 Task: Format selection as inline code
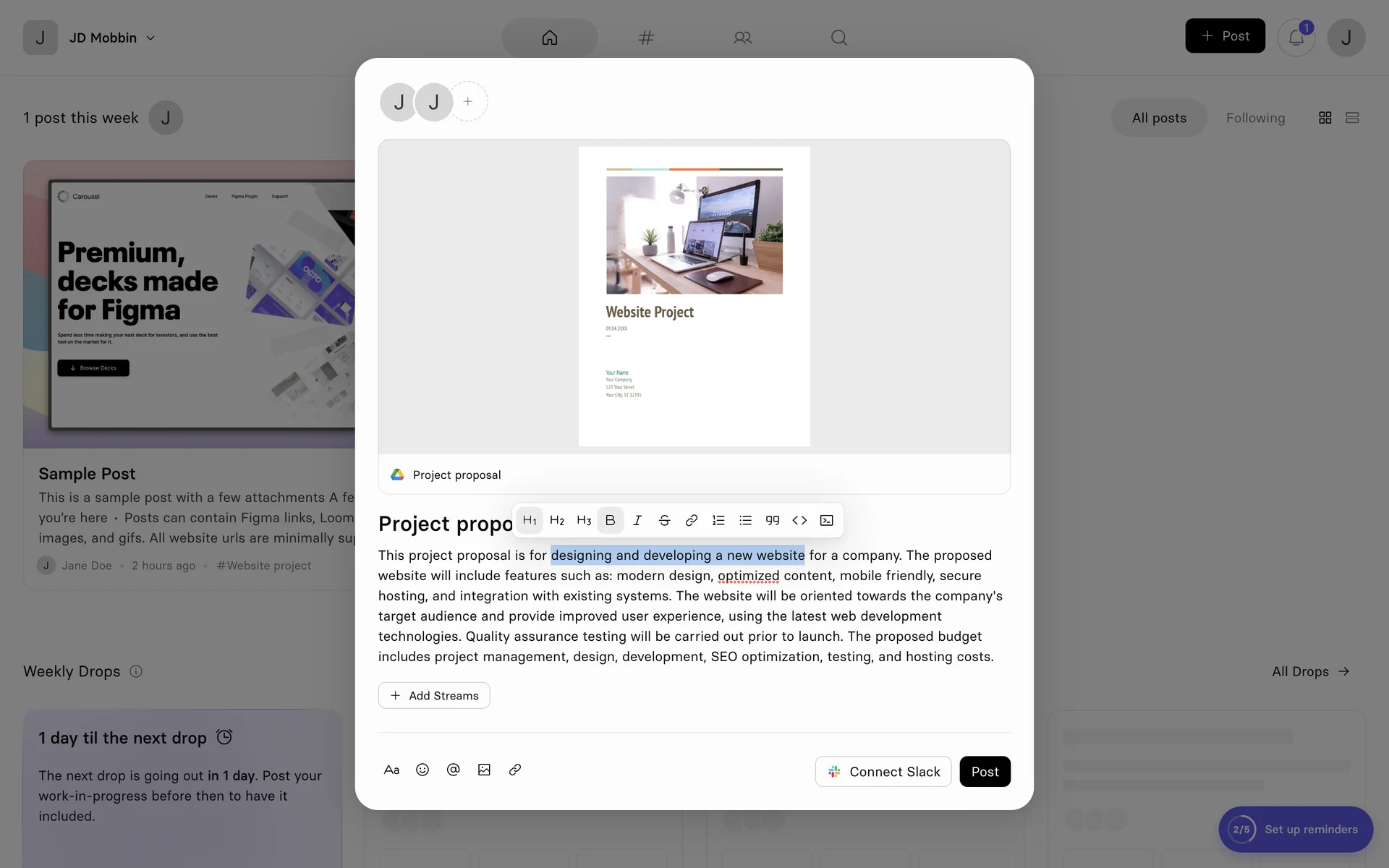tap(799, 520)
